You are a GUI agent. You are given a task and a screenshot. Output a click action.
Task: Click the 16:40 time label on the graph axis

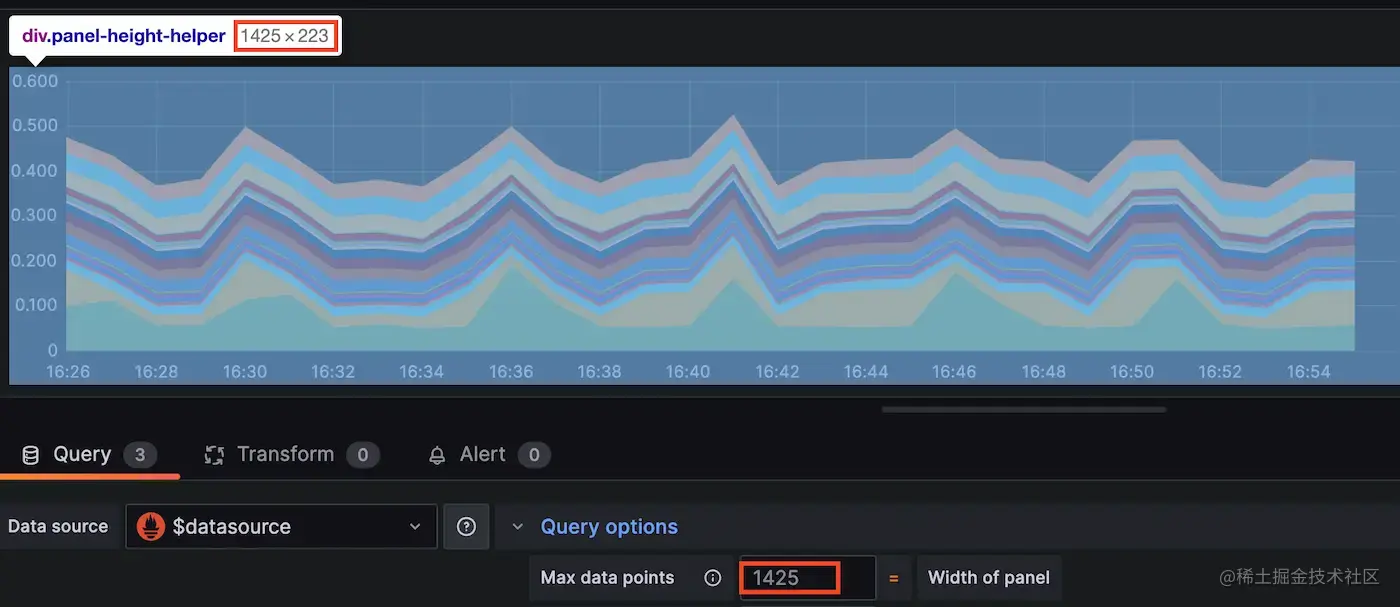pyautogui.click(x=687, y=371)
